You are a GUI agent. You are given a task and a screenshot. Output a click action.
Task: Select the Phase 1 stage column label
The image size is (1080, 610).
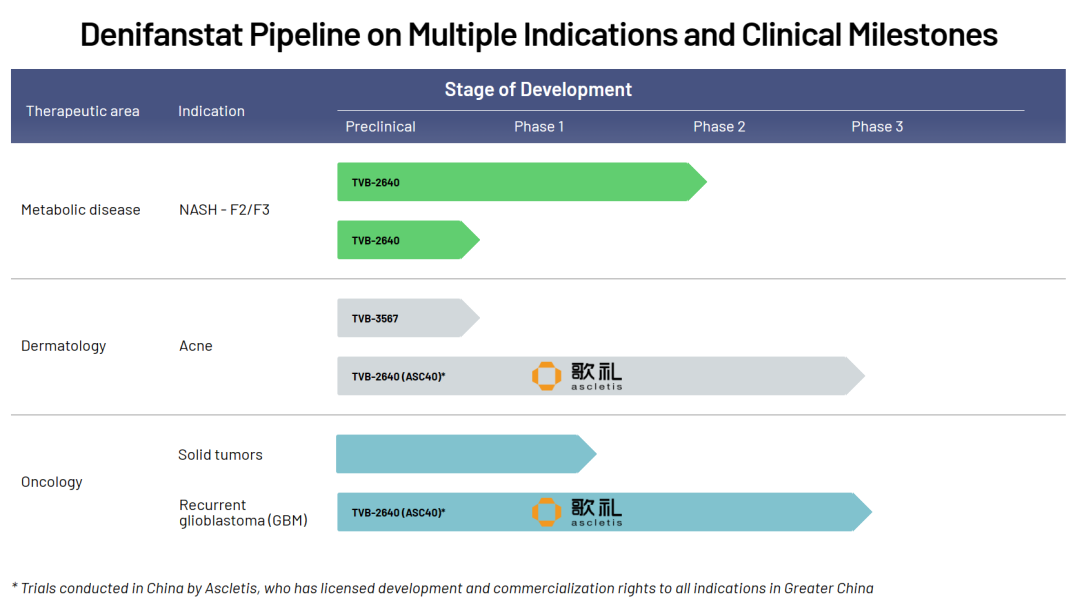coord(539,127)
